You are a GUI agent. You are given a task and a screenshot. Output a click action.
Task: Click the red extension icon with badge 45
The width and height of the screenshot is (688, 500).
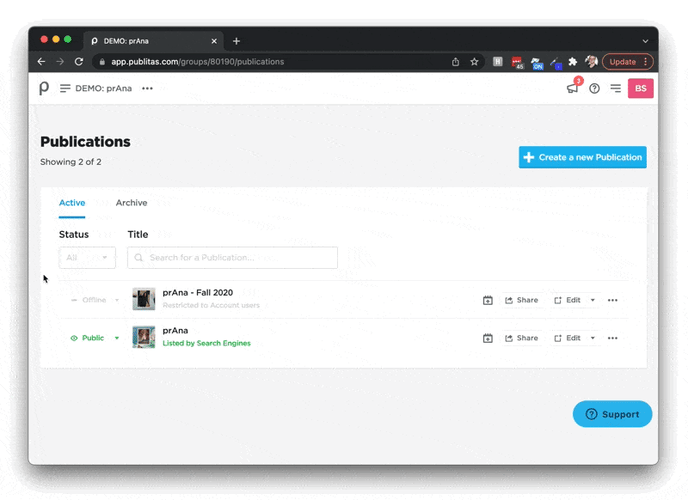[x=517, y=62]
